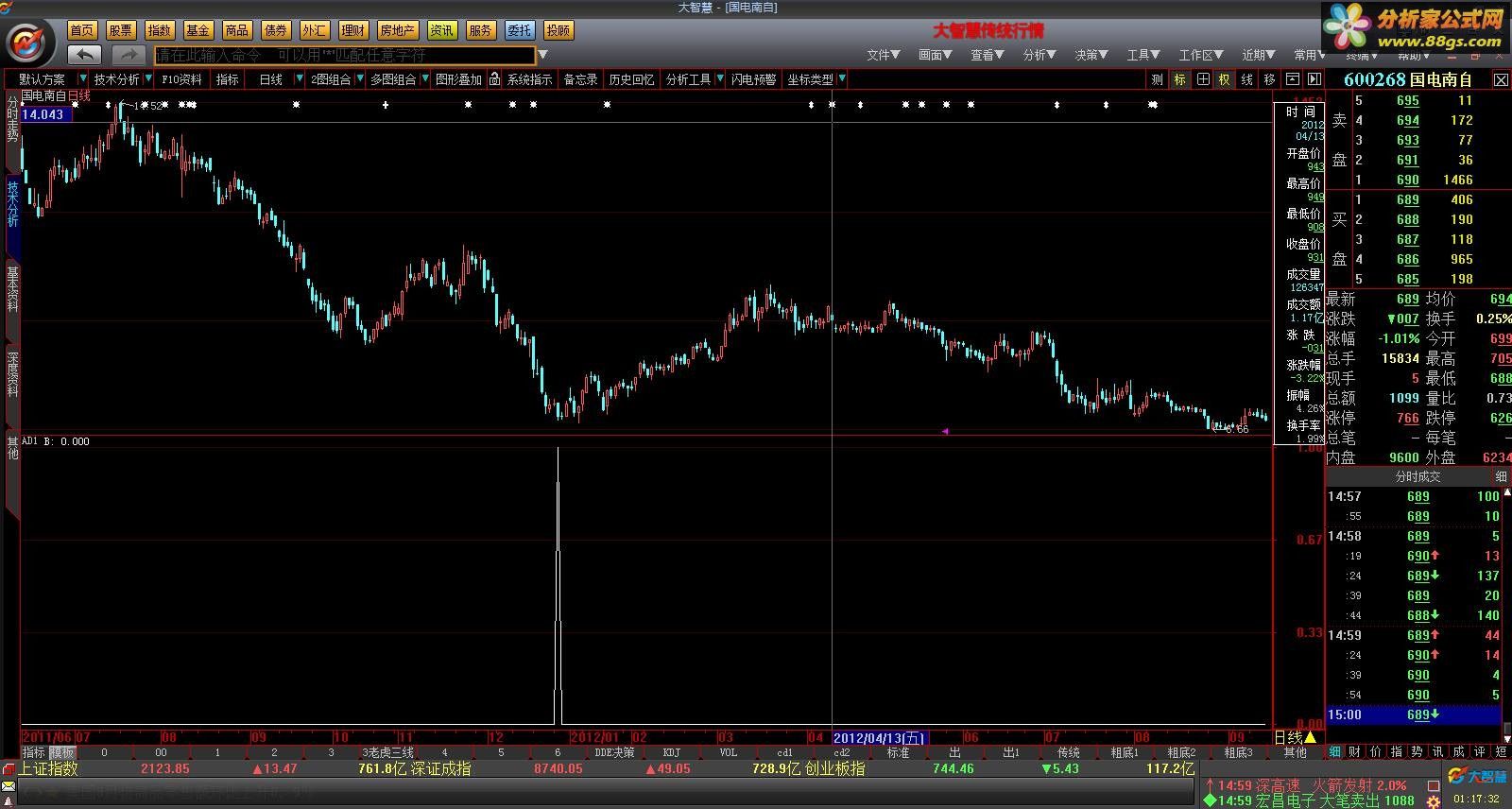Activate the 测 measure tool

coord(1157,79)
